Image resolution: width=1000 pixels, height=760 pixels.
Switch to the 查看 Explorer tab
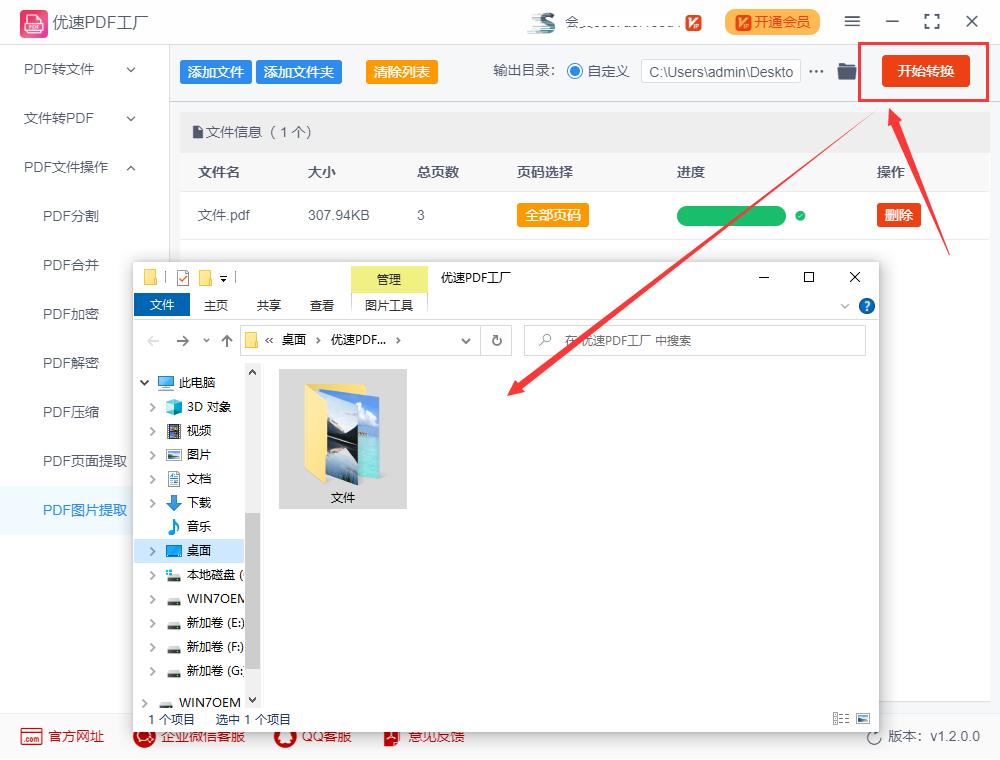coord(321,305)
